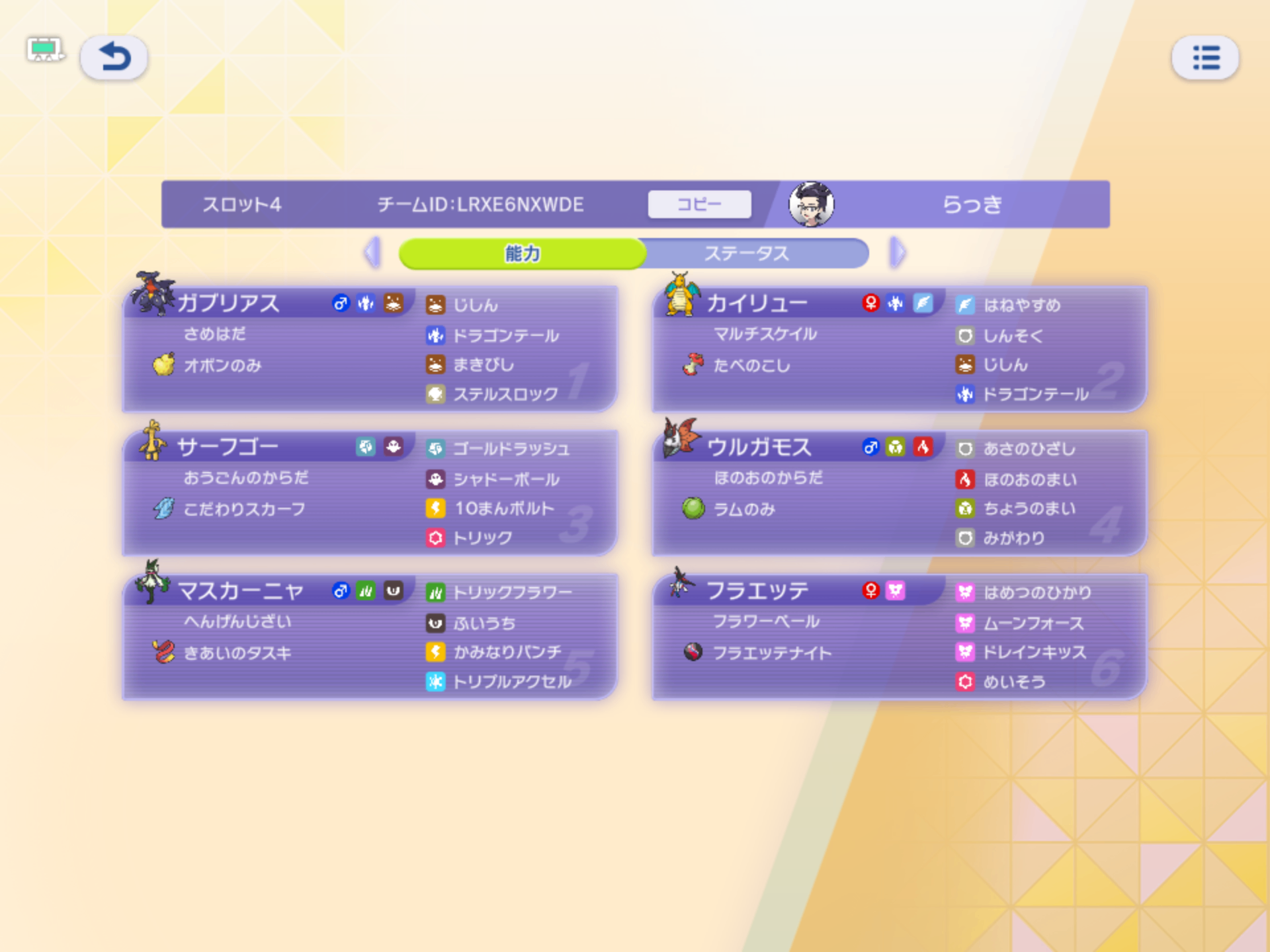Viewport: 1270px width, 952px height.
Task: Copy the team ID with コピー button
Action: pyautogui.click(x=699, y=204)
